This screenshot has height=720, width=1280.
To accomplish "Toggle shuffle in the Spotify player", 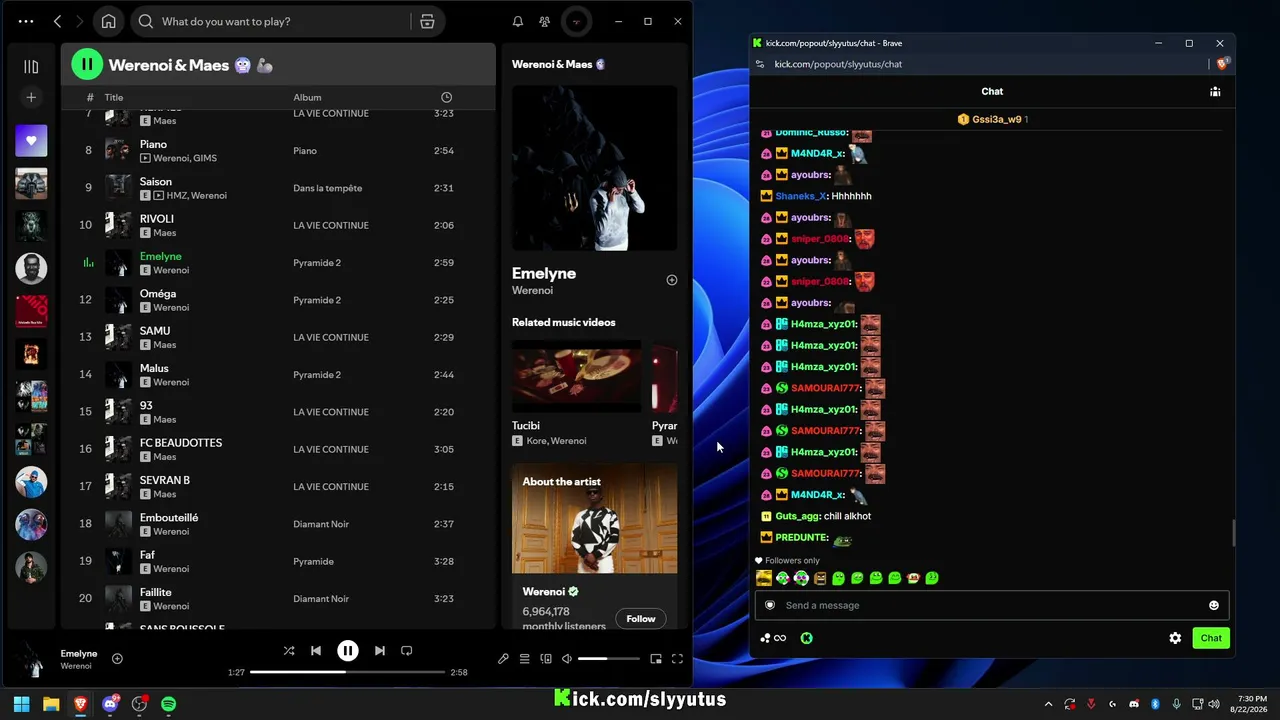I will (289, 651).
